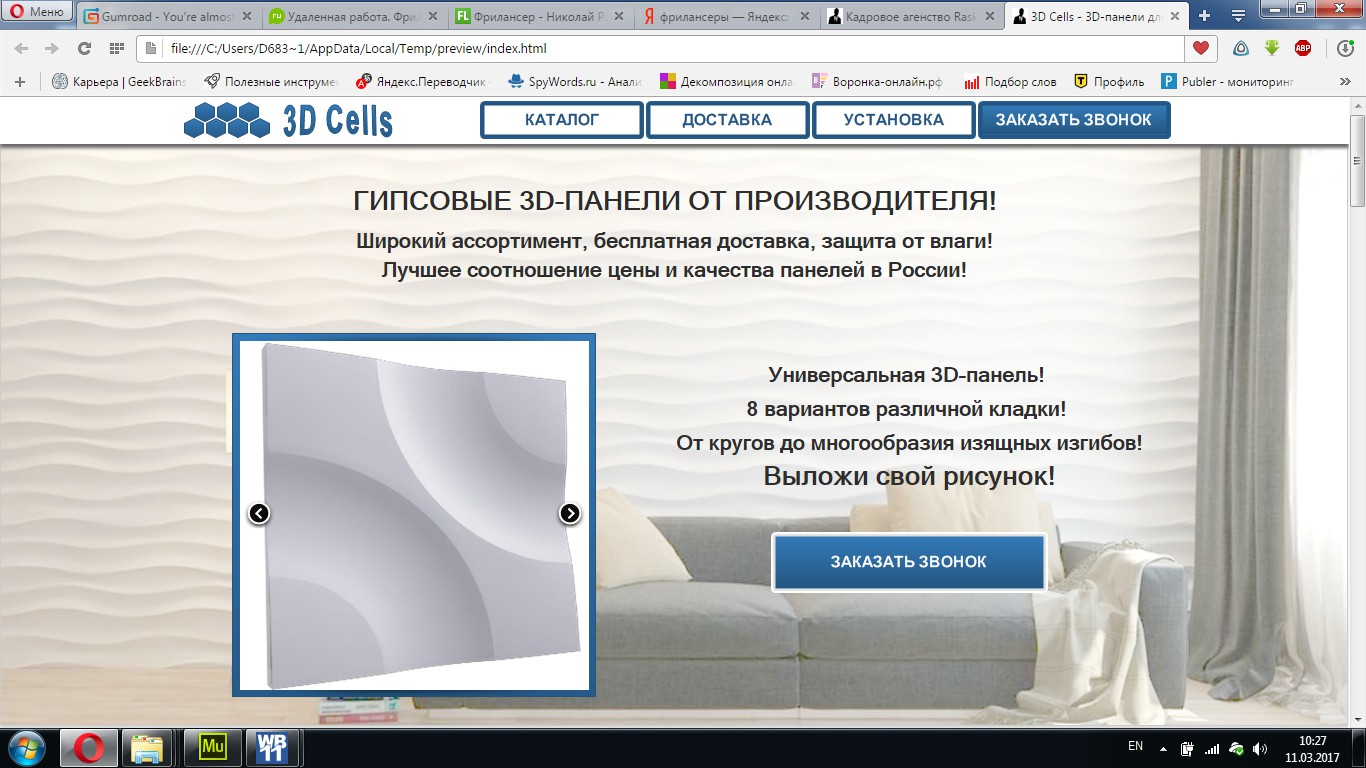1366x768 pixels.
Task: Open Полезные инструменты bookmark
Action: click(271, 82)
